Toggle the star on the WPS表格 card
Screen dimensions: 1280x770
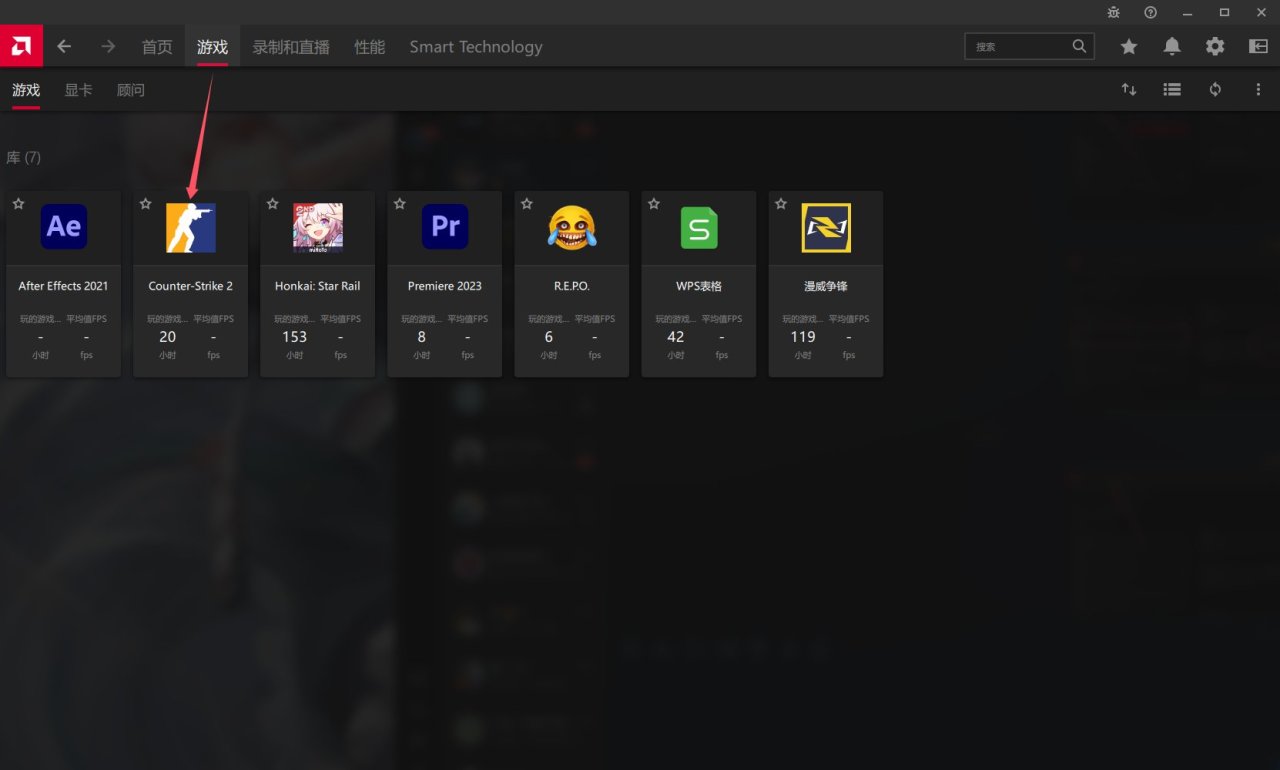(653, 204)
